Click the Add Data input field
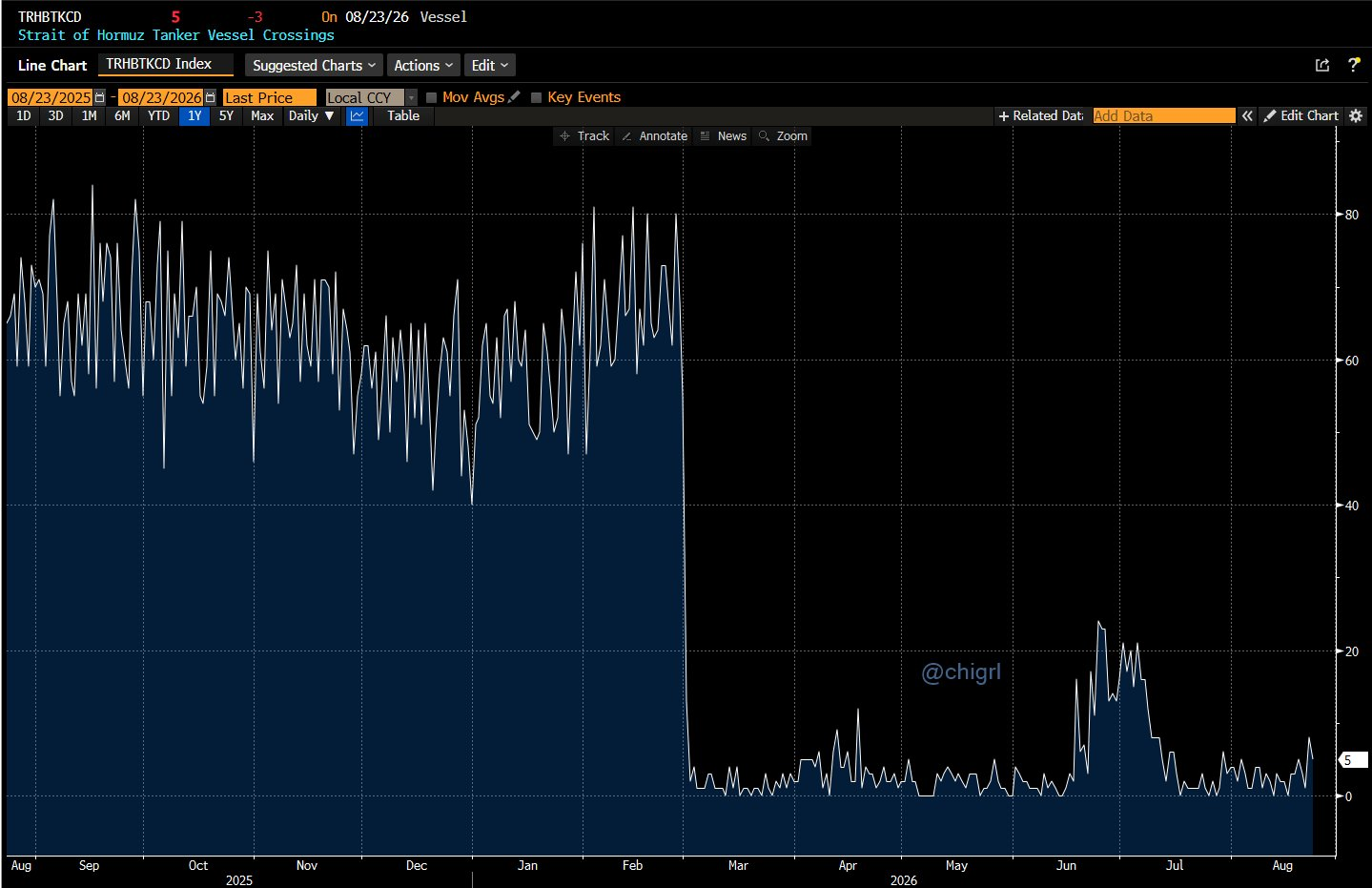The image size is (1372, 888). pos(1164,115)
